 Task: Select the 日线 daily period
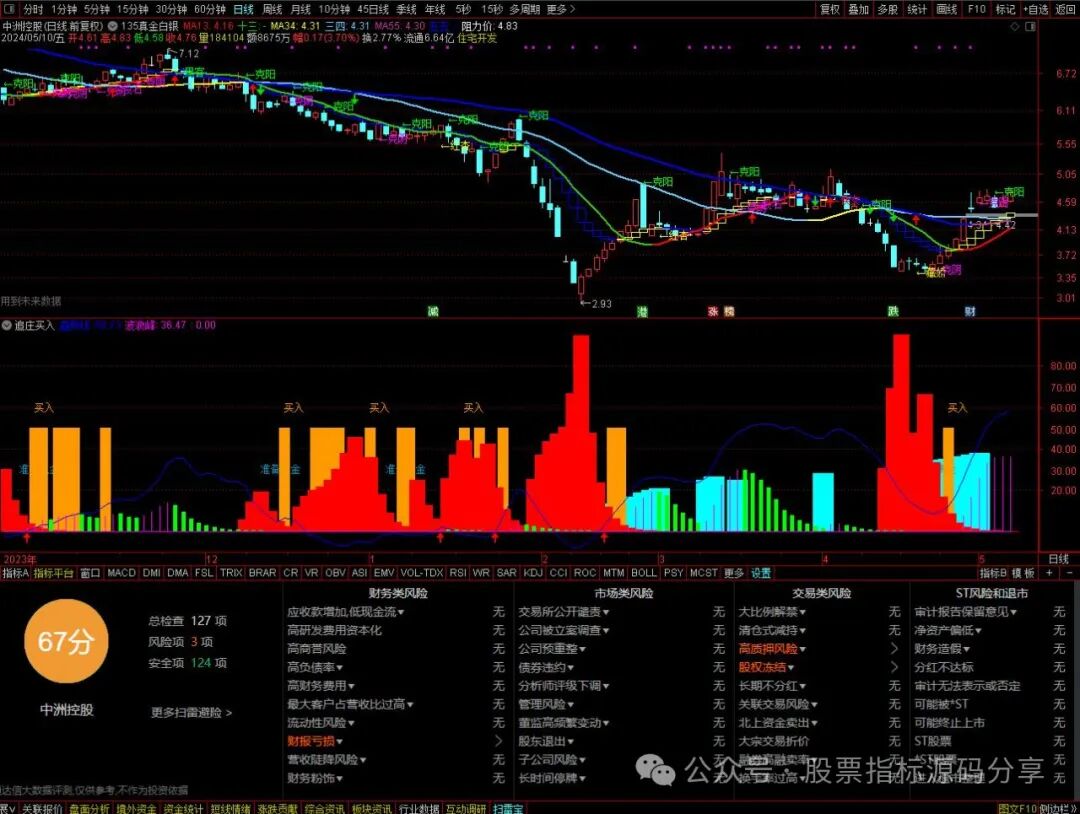tap(243, 9)
